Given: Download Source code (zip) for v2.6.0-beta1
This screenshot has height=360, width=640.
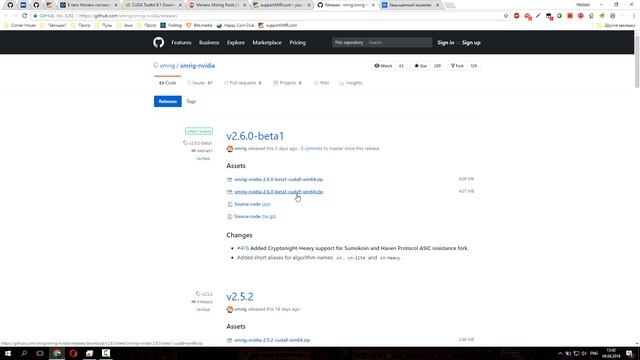Looking at the screenshot, I should [252, 204].
